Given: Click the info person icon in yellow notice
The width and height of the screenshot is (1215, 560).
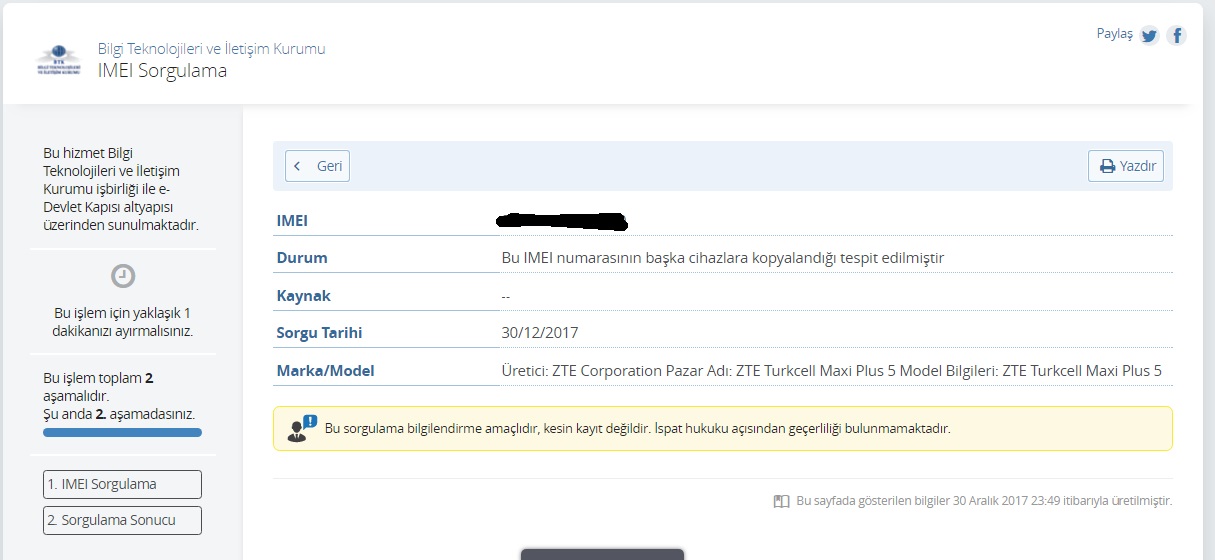Looking at the screenshot, I should pyautogui.click(x=302, y=428).
